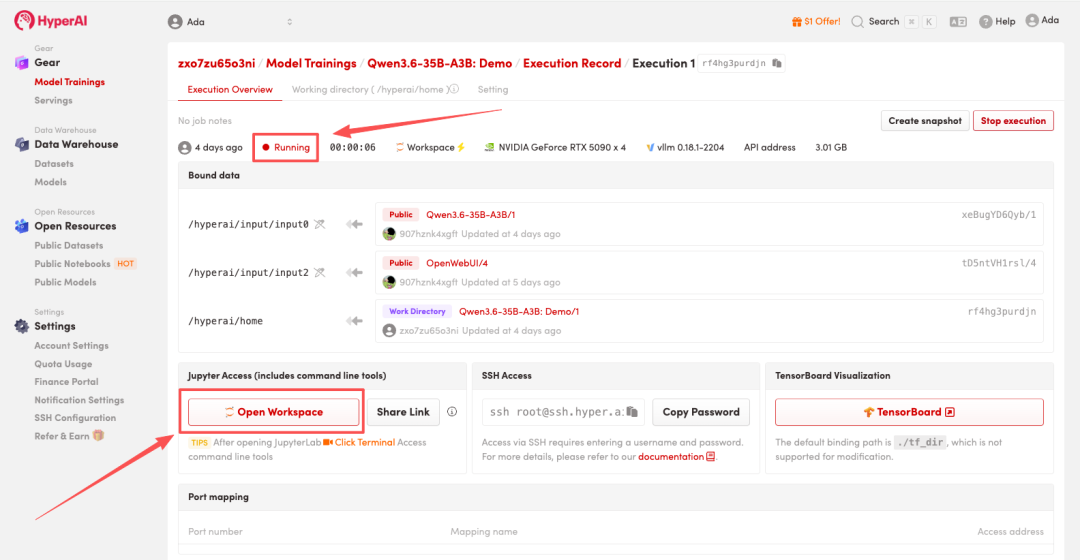The width and height of the screenshot is (1080, 560).
Task: Click the Help question mark icon
Action: [986, 21]
